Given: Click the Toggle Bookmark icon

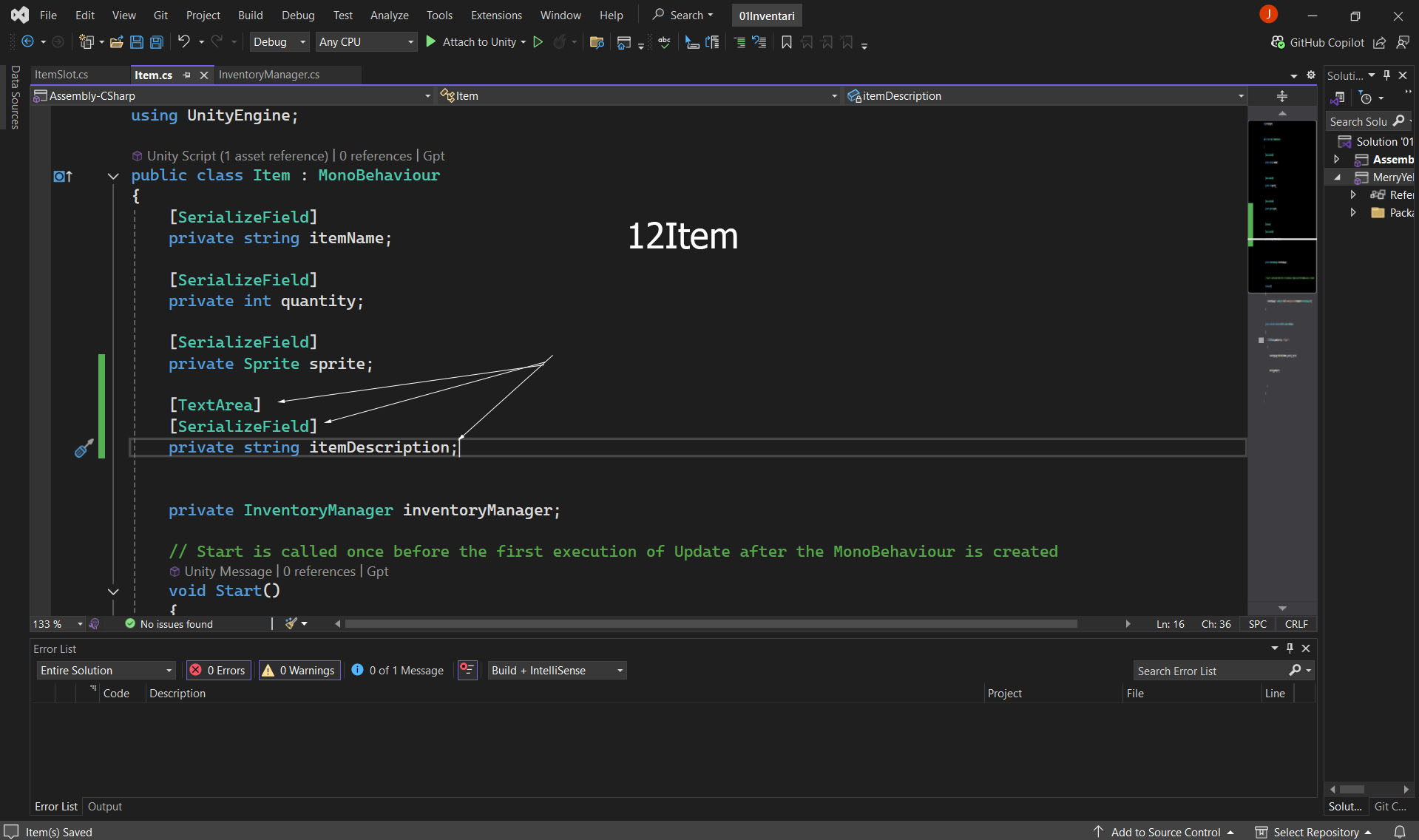Looking at the screenshot, I should (786, 42).
